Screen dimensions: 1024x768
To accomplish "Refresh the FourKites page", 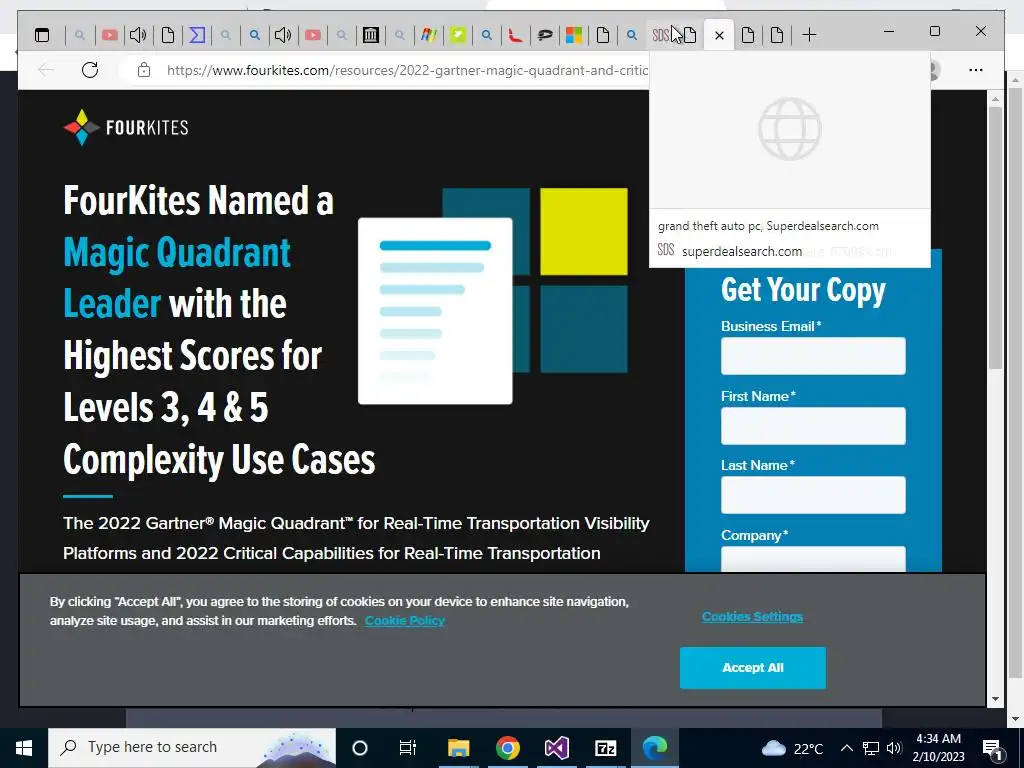I will [x=89, y=70].
